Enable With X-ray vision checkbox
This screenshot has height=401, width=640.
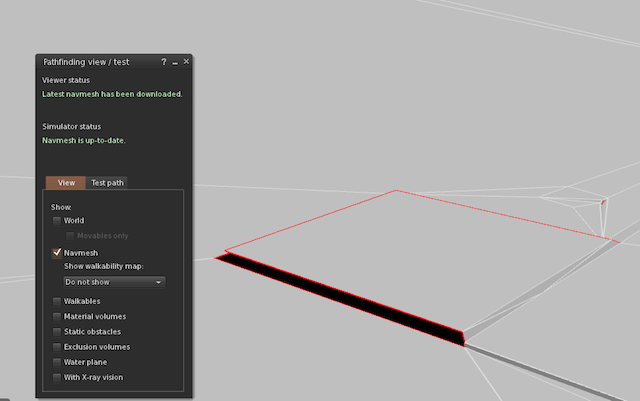(57, 377)
